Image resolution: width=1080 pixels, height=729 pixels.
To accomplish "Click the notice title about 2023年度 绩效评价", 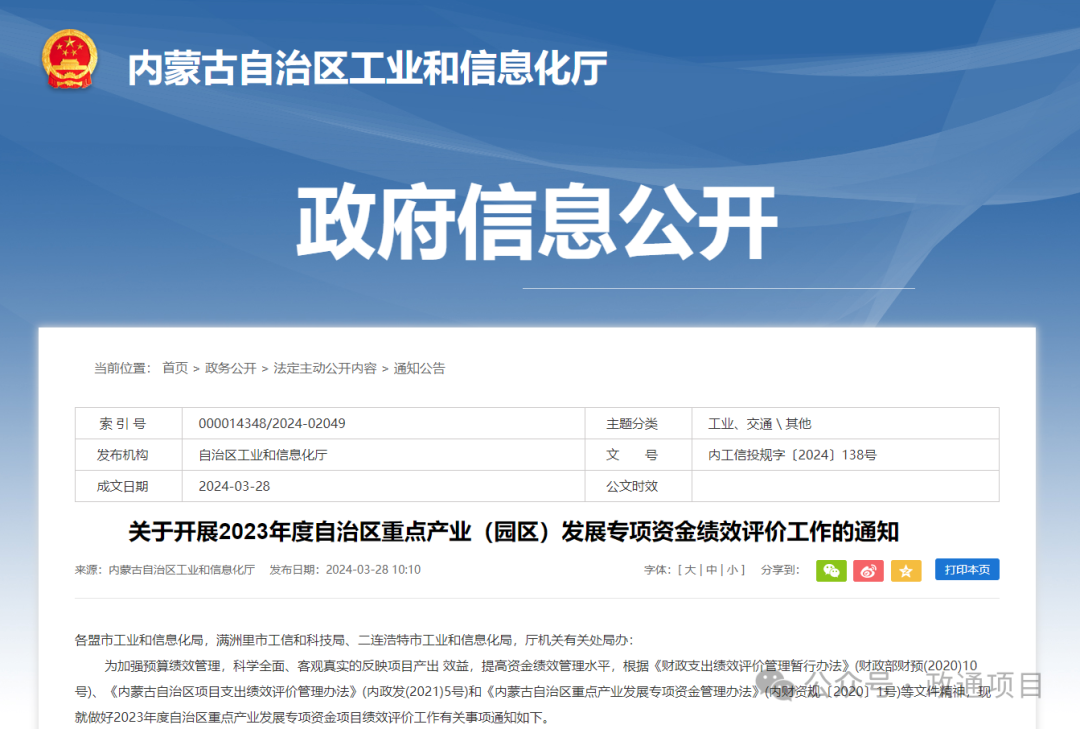I will pos(514,532).
